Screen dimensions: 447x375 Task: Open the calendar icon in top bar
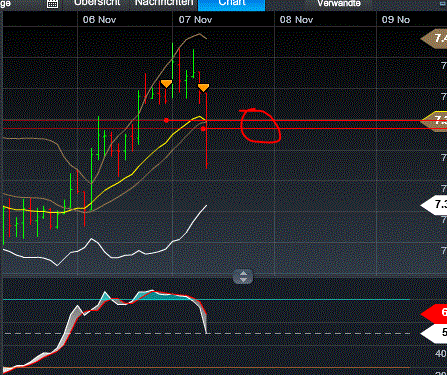tap(52, 4)
